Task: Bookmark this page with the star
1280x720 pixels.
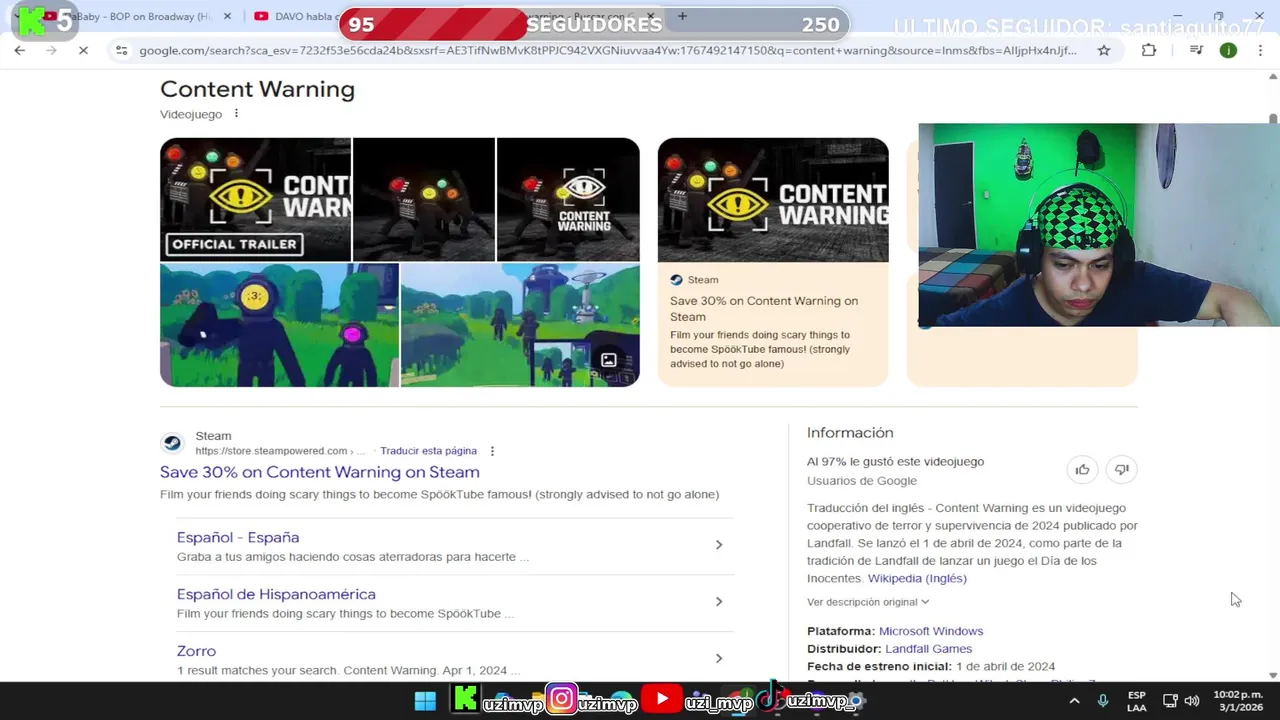Action: click(1104, 50)
